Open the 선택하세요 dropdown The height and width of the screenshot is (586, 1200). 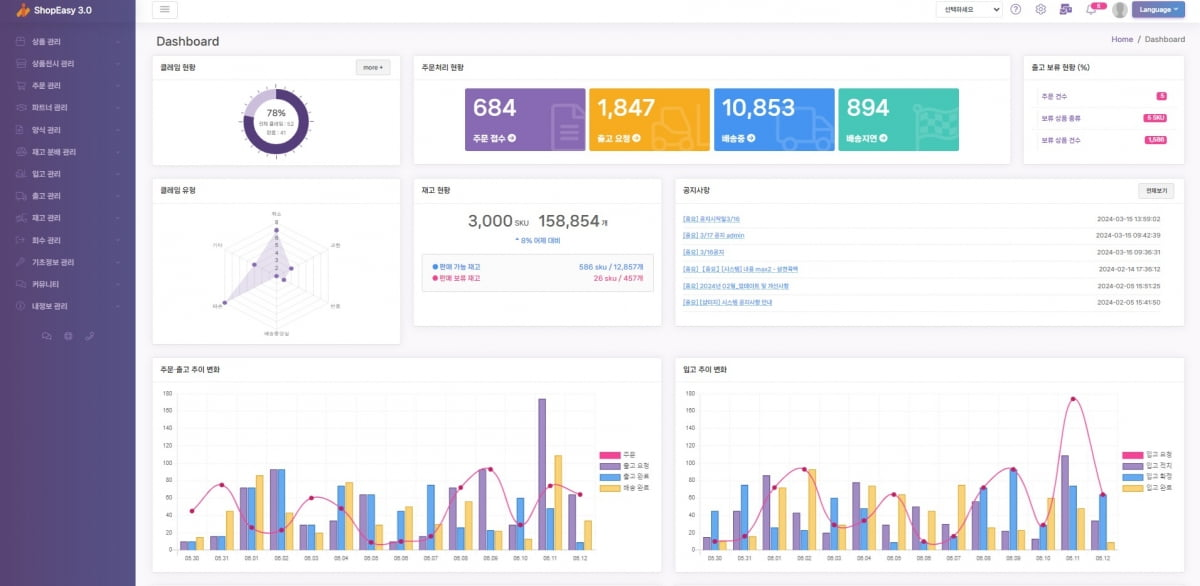[x=968, y=10]
